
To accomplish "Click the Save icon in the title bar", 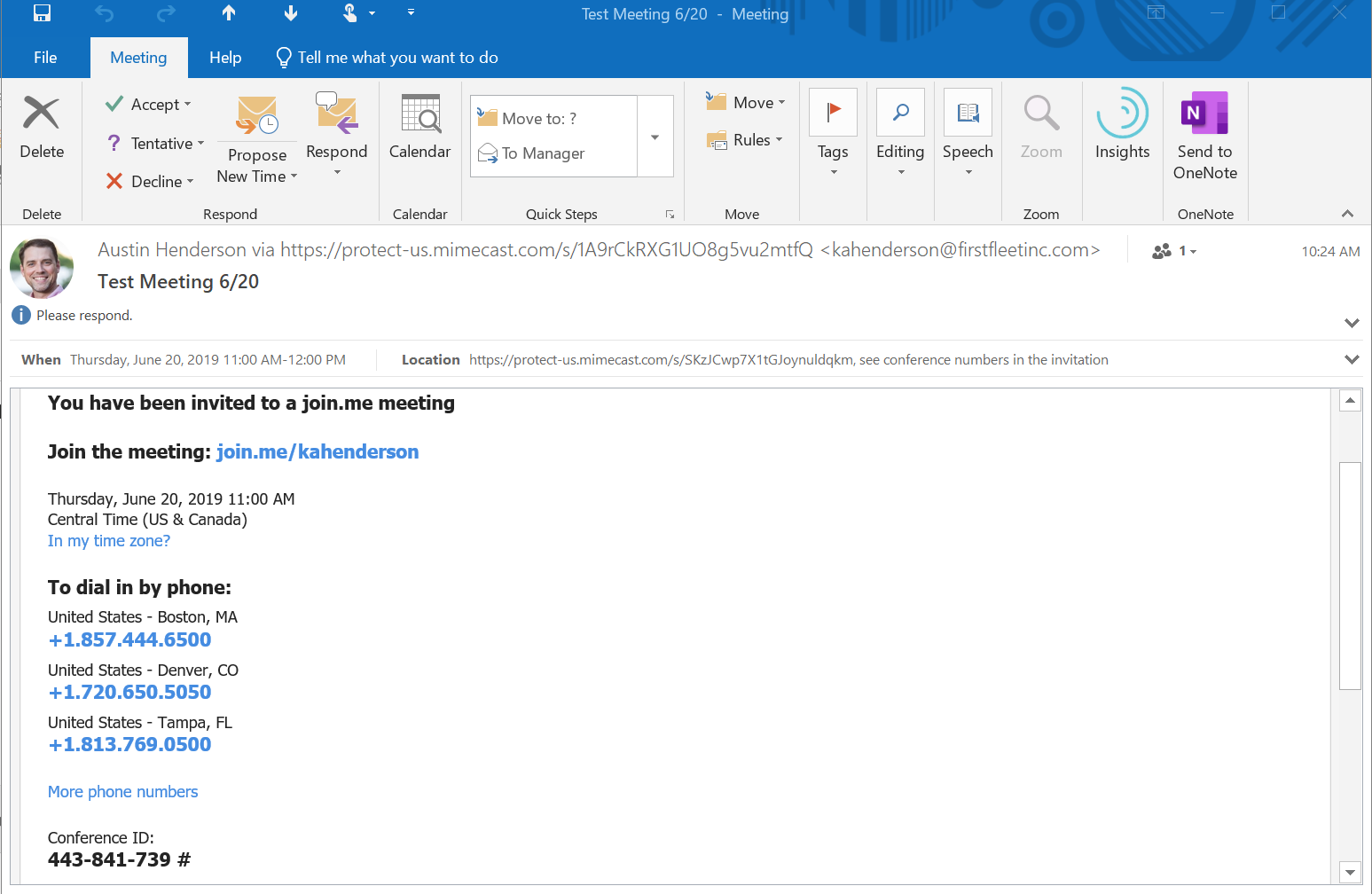I will click(x=42, y=12).
